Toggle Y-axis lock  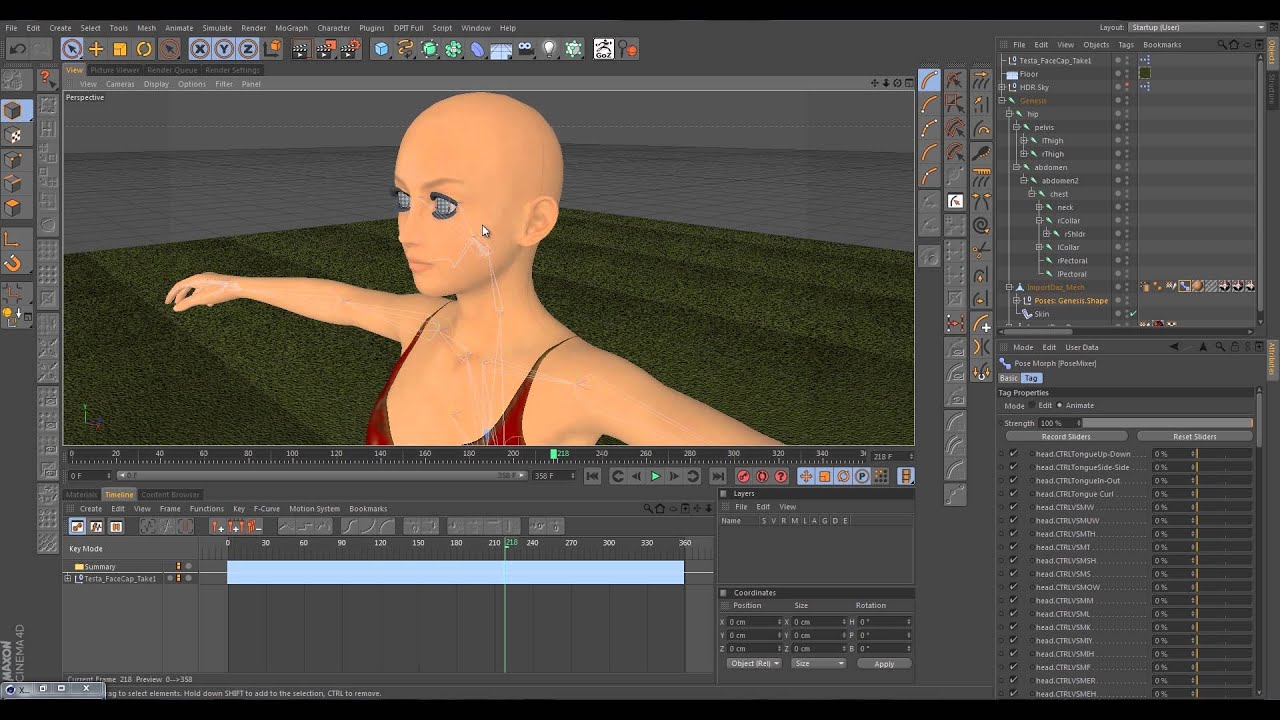coord(224,49)
